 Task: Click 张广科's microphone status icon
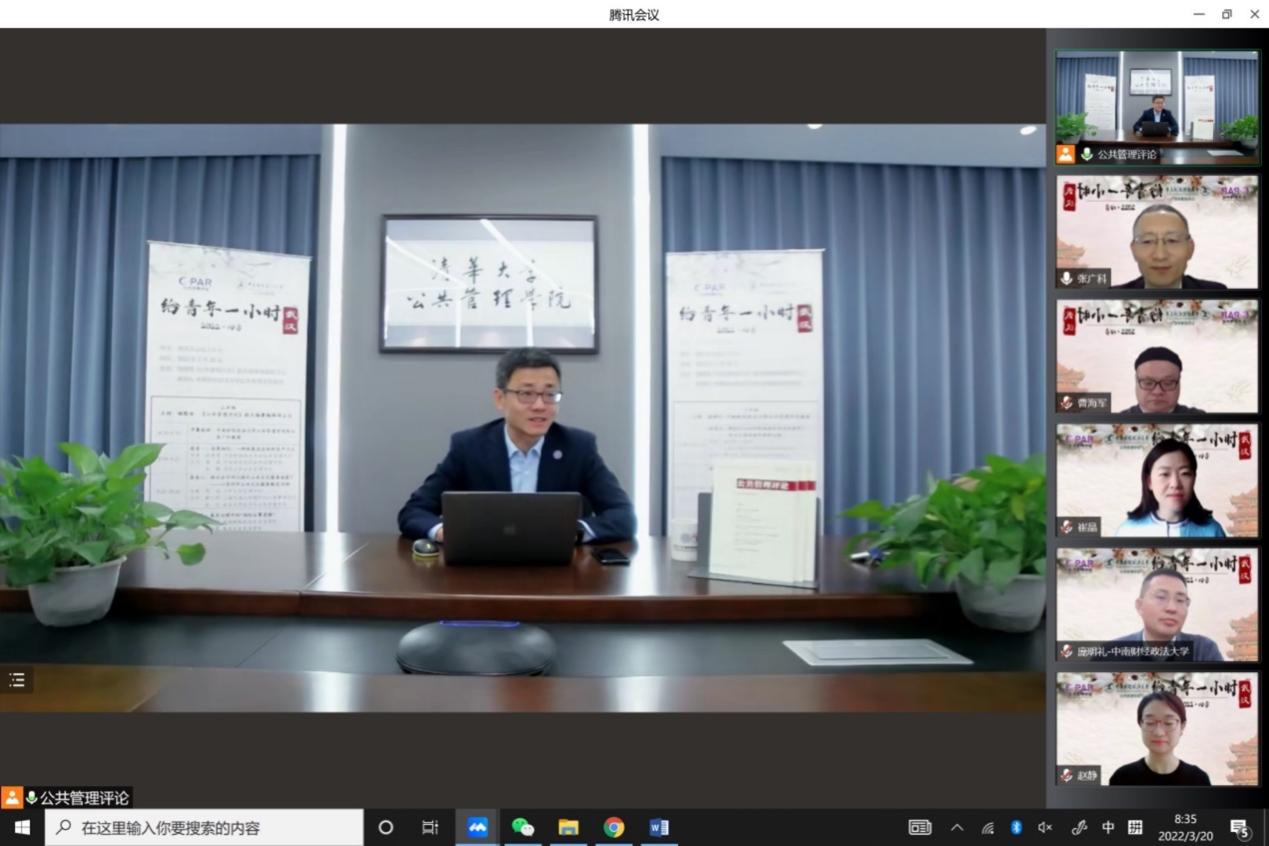point(1067,278)
